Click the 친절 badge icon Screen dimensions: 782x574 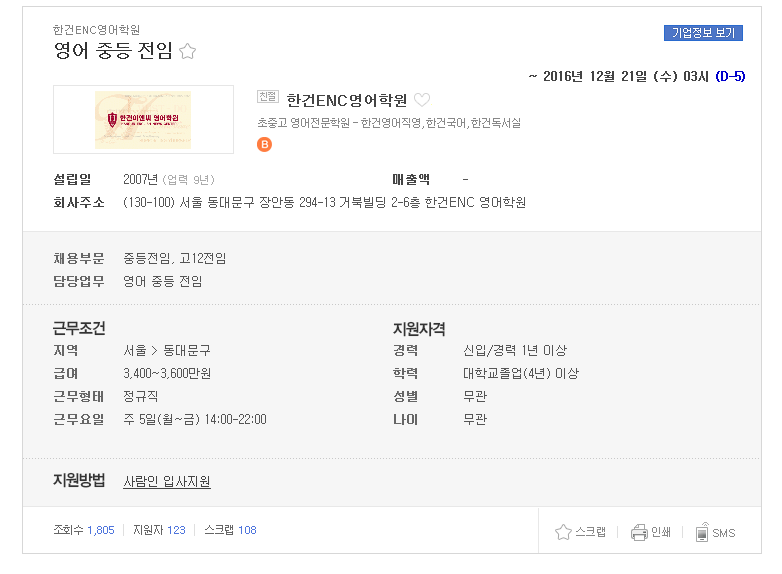268,96
